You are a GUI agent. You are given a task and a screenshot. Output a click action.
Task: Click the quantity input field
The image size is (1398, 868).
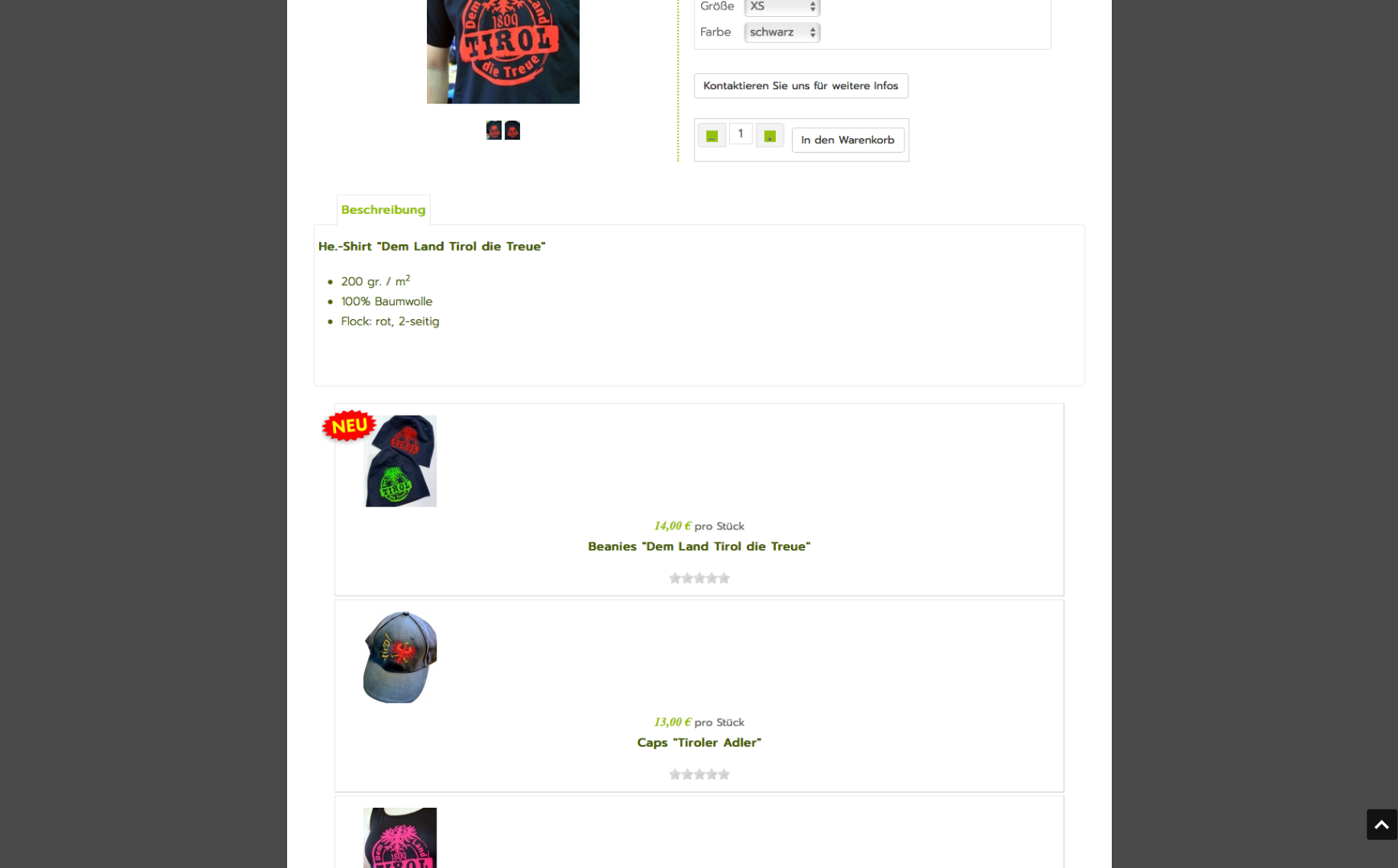point(740,133)
